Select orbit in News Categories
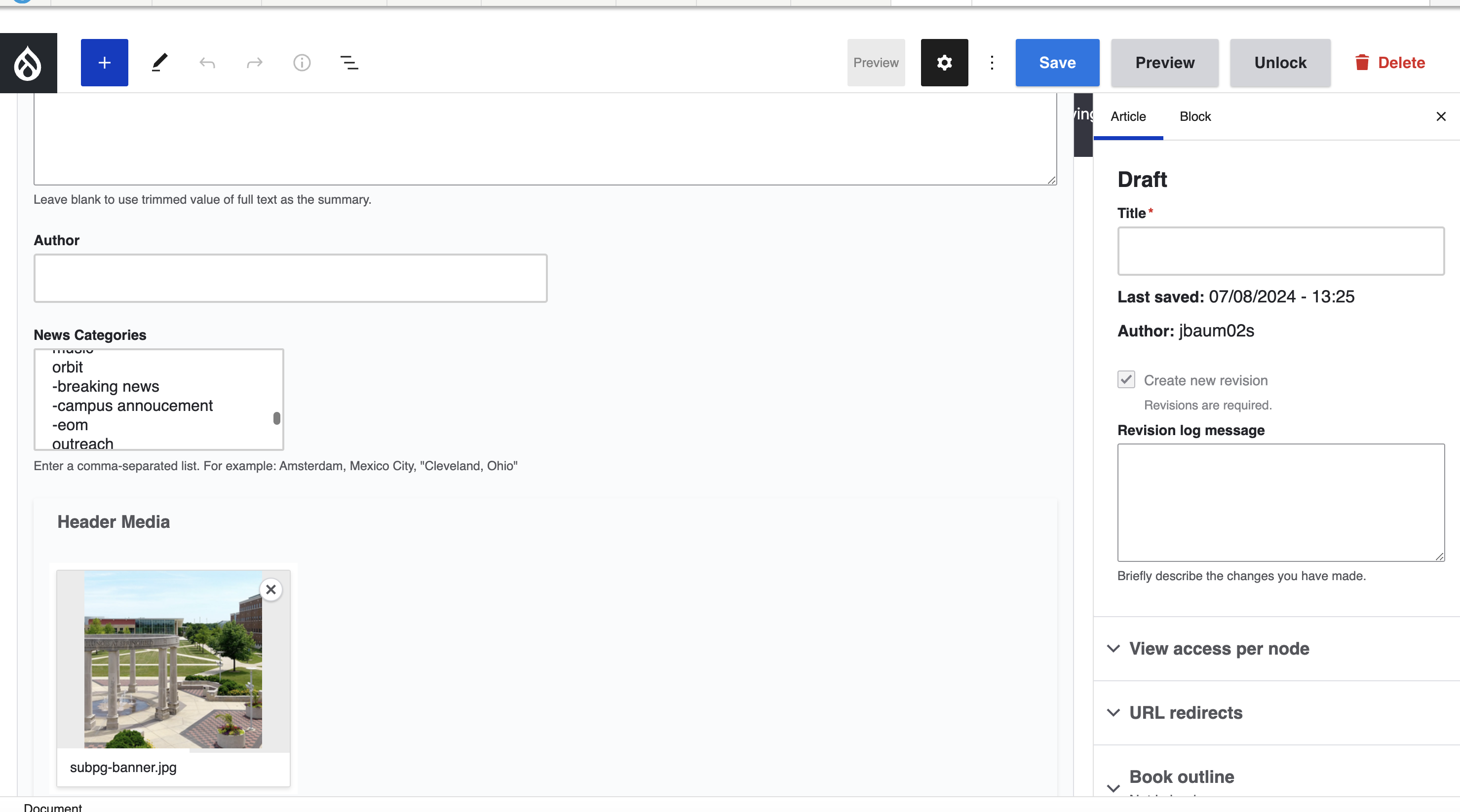The height and width of the screenshot is (812, 1460). pos(68,367)
